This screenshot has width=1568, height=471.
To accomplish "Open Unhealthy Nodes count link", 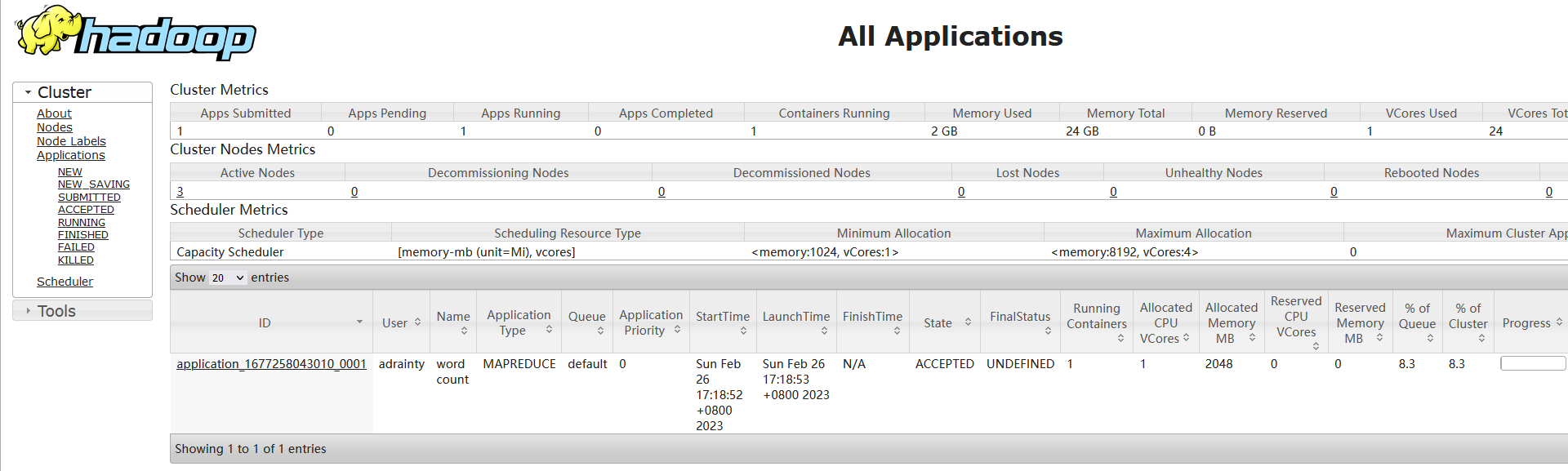I will 1113,192.
